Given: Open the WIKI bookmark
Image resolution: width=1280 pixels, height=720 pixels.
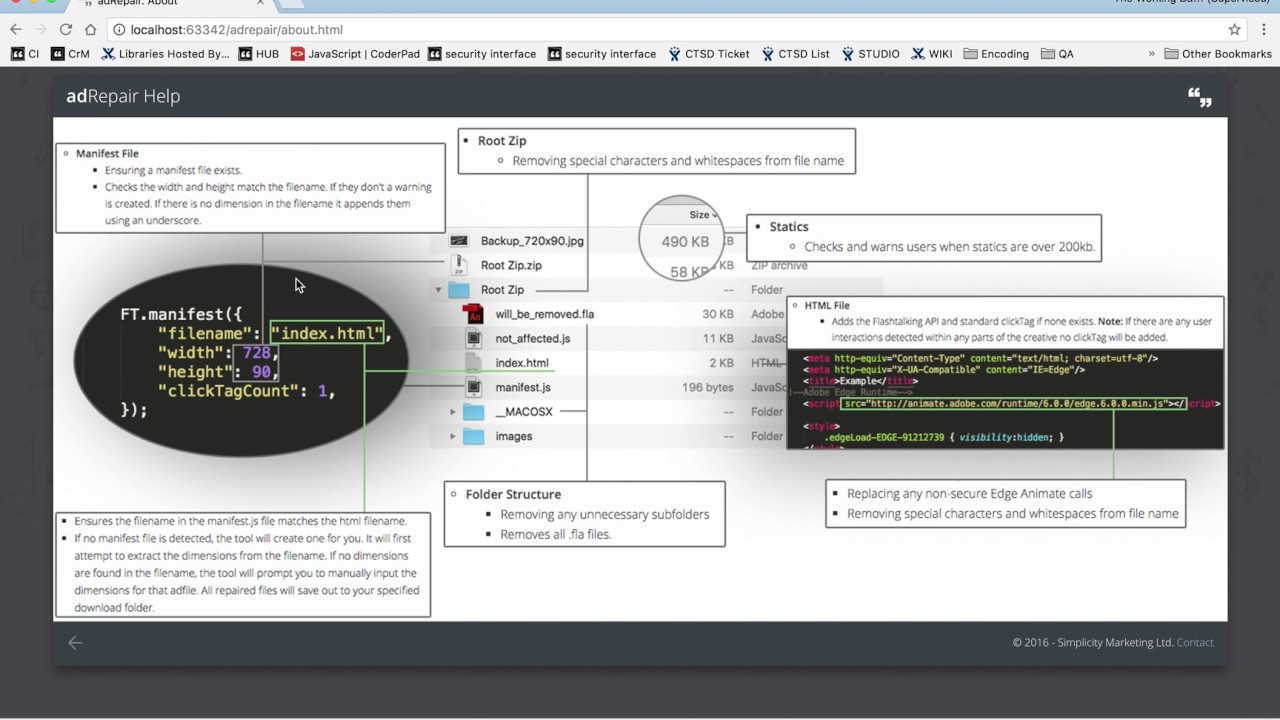Looking at the screenshot, I should (931, 54).
